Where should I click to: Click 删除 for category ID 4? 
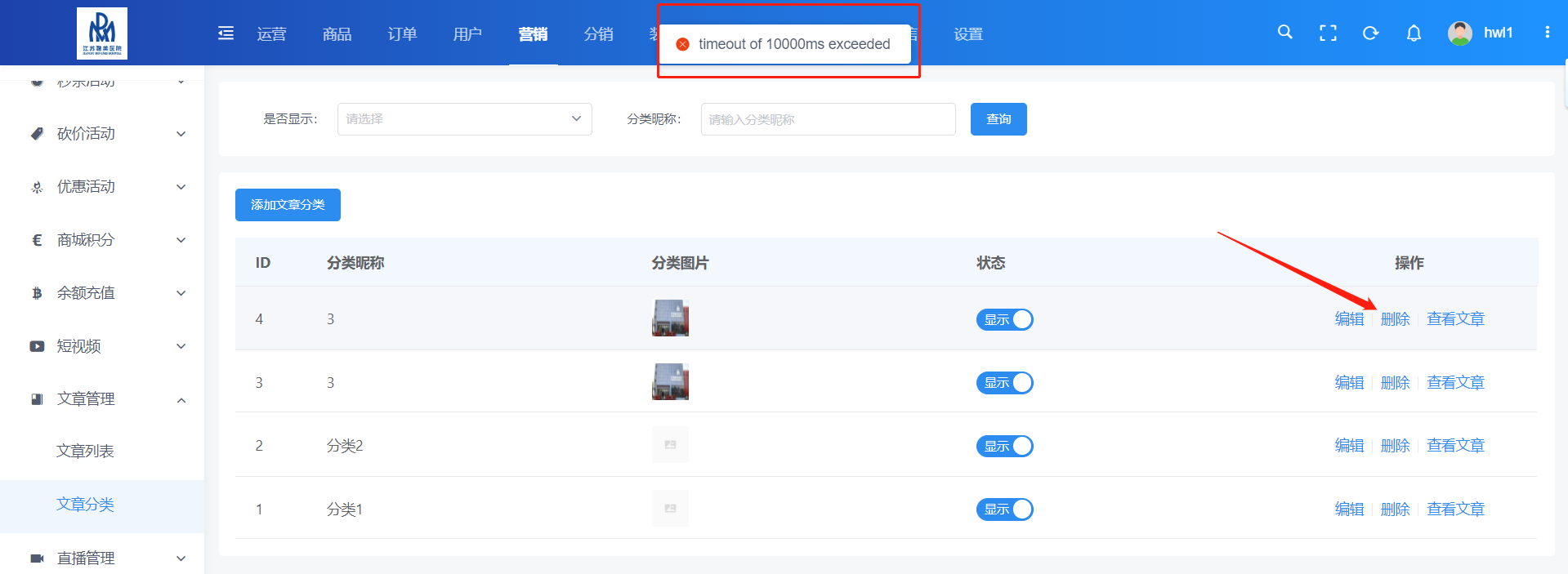1395,319
